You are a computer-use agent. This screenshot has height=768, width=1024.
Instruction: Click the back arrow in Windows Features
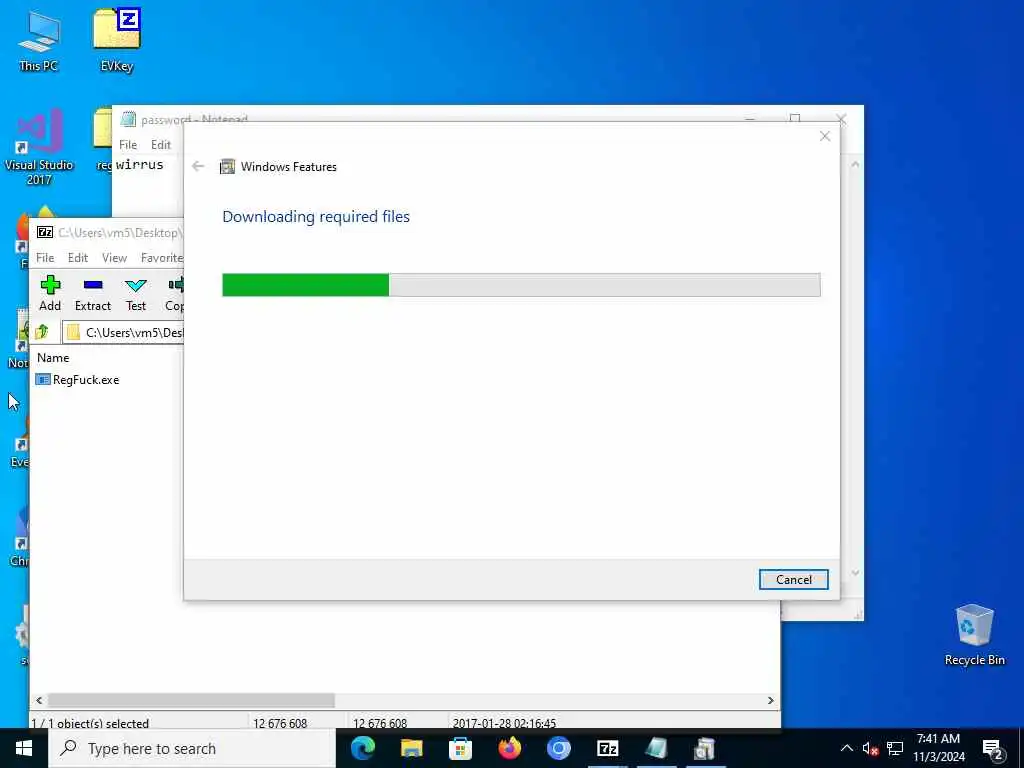(x=198, y=167)
